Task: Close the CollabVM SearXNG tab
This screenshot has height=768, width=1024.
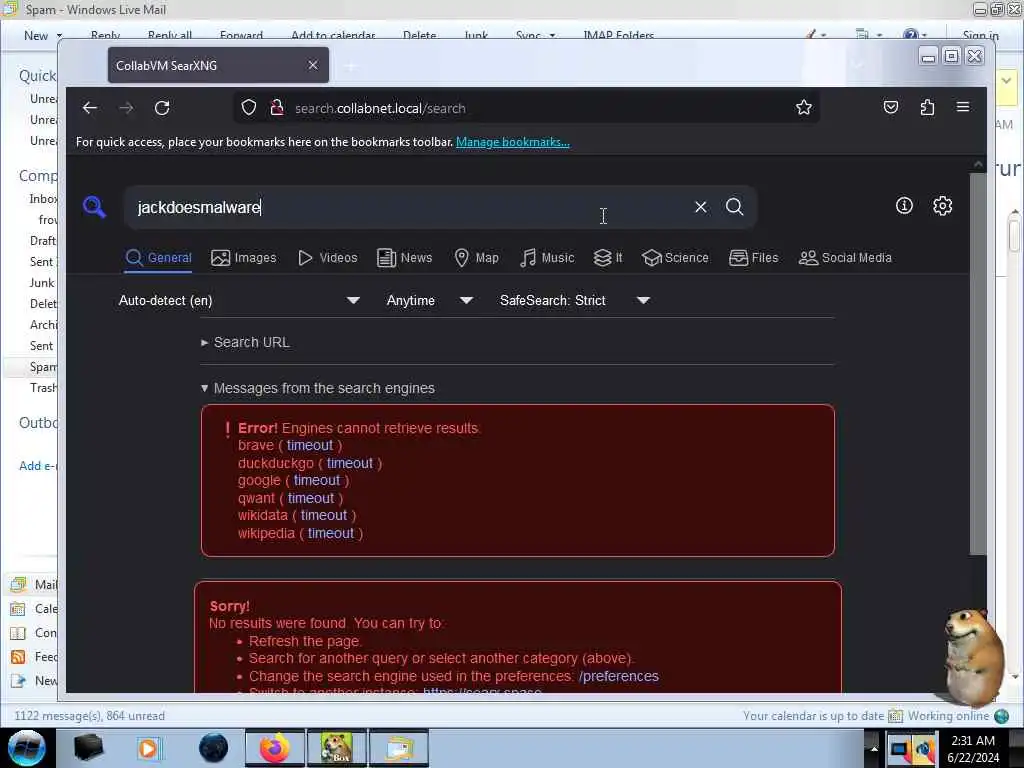Action: [313, 65]
